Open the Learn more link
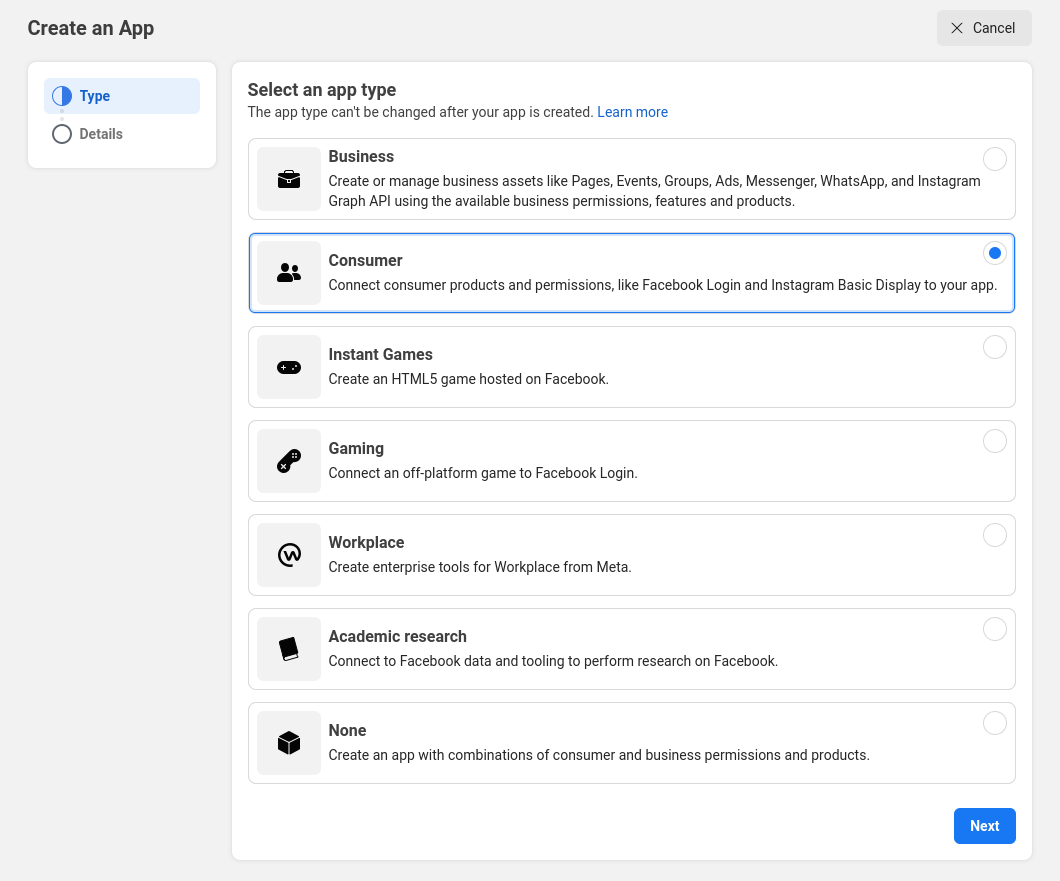1060x881 pixels. 632,112
